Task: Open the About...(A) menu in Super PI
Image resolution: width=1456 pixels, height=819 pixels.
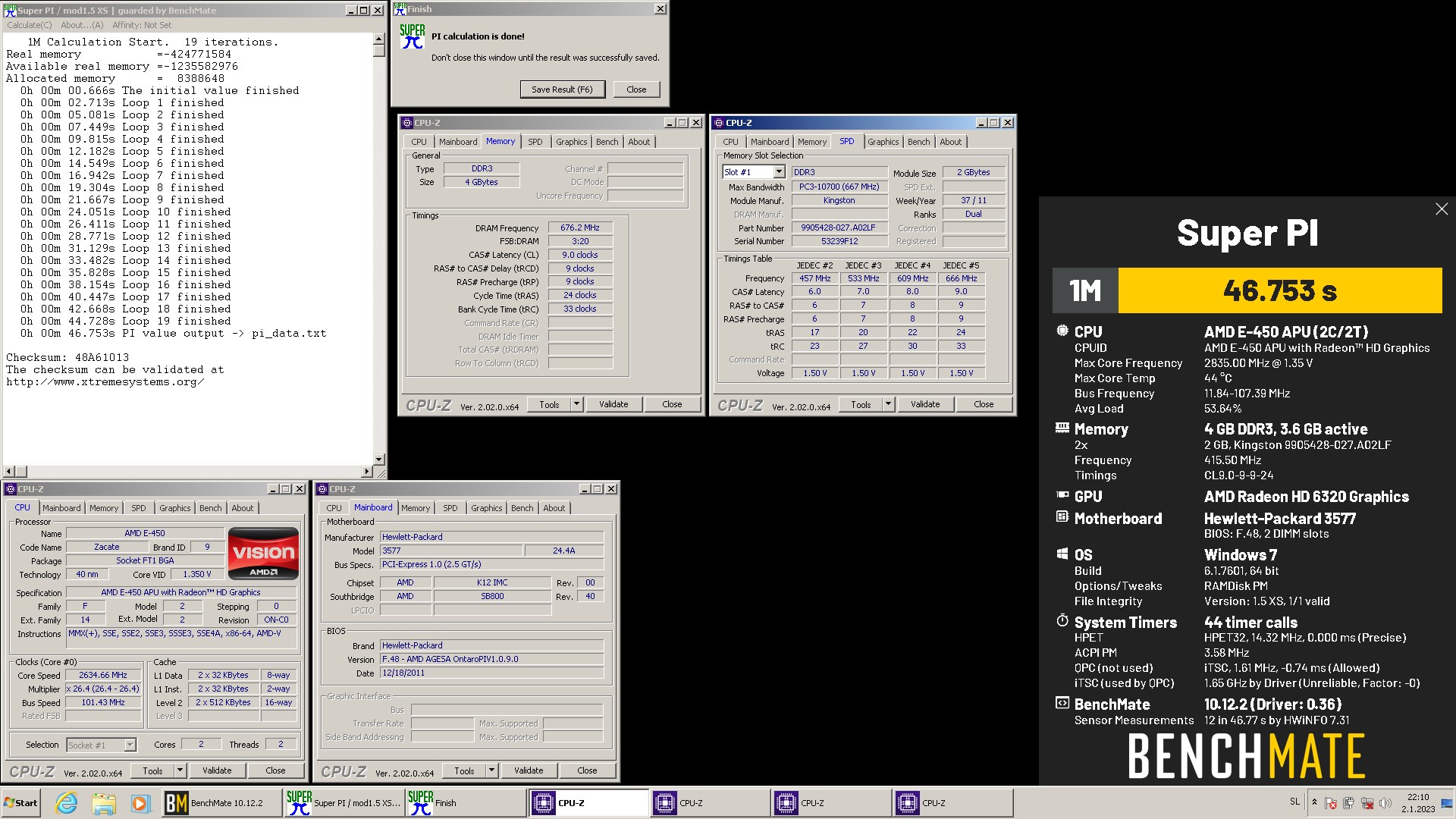Action: (82, 25)
